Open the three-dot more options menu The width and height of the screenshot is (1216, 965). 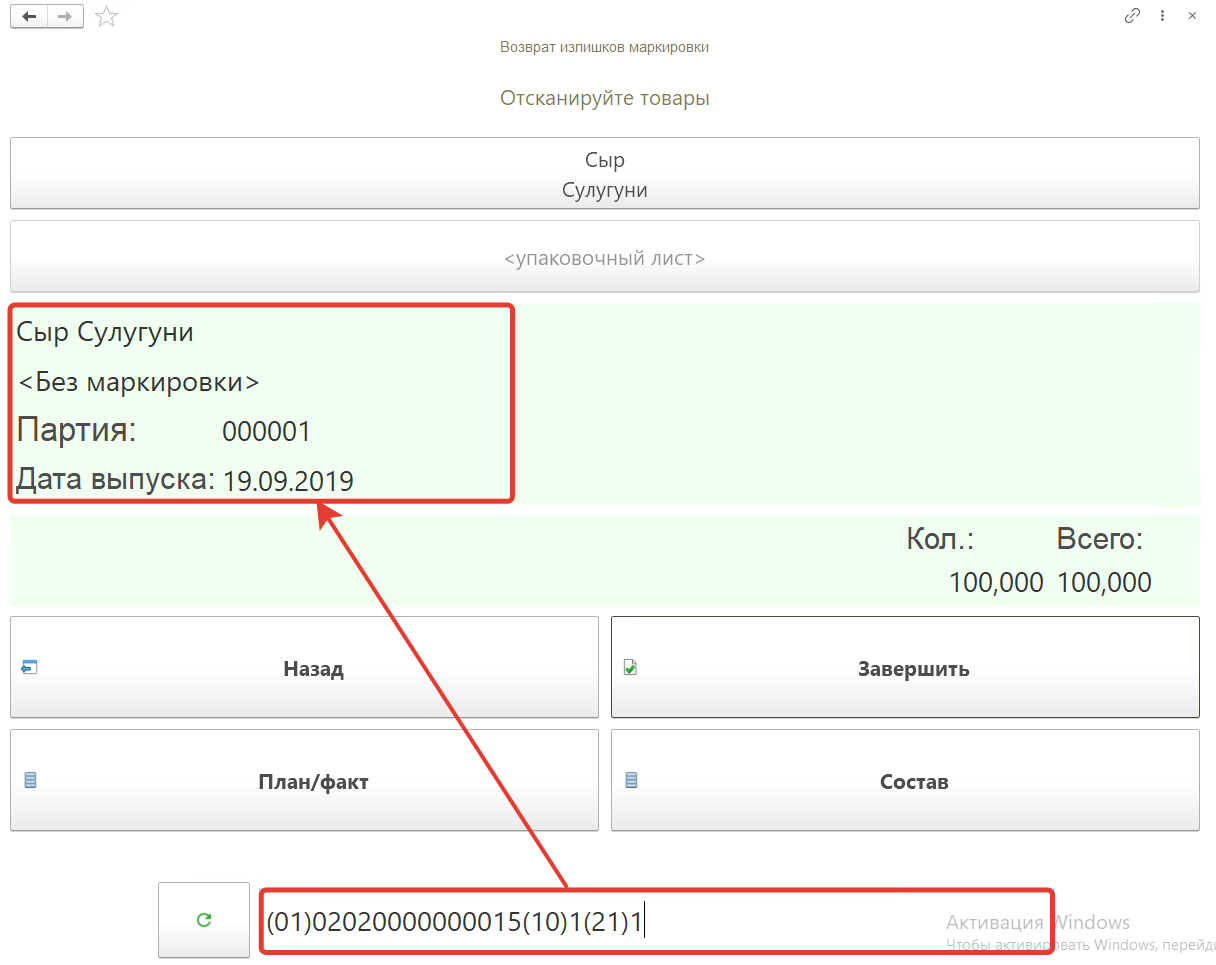coord(1162,16)
